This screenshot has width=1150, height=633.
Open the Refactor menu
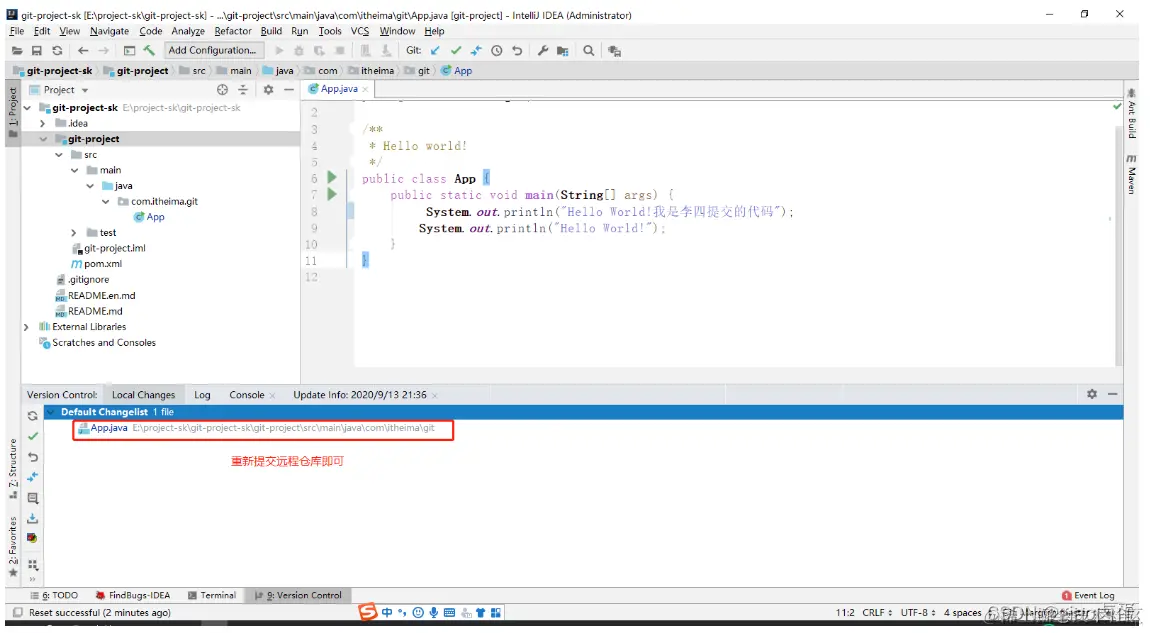pyautogui.click(x=232, y=31)
